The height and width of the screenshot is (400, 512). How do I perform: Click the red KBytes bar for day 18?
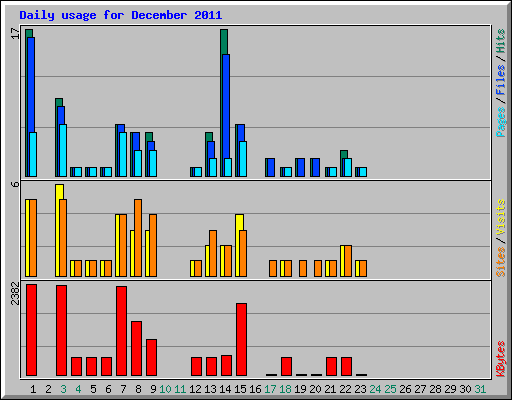point(286,367)
